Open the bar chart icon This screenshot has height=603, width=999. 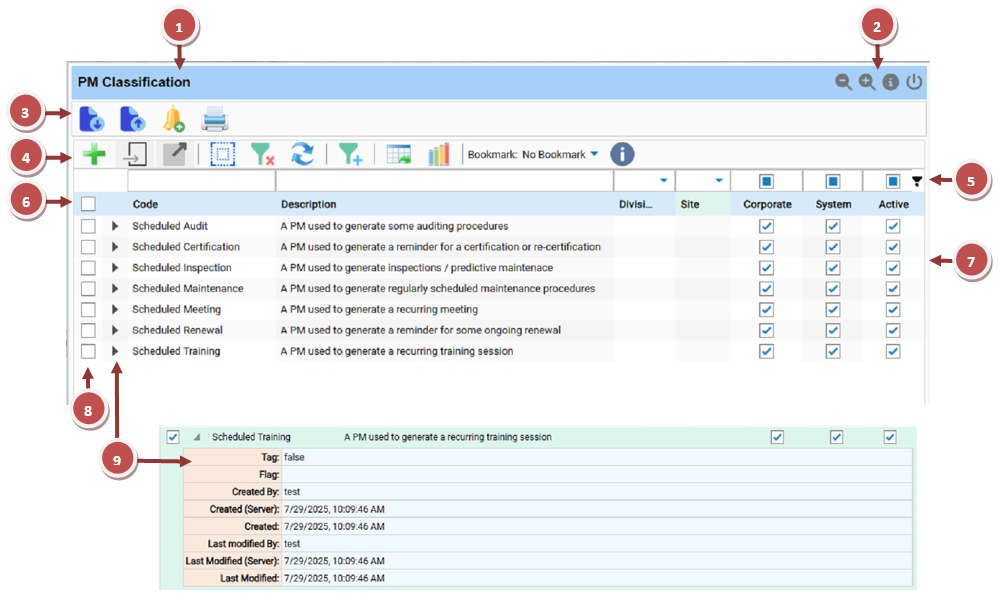tap(438, 154)
